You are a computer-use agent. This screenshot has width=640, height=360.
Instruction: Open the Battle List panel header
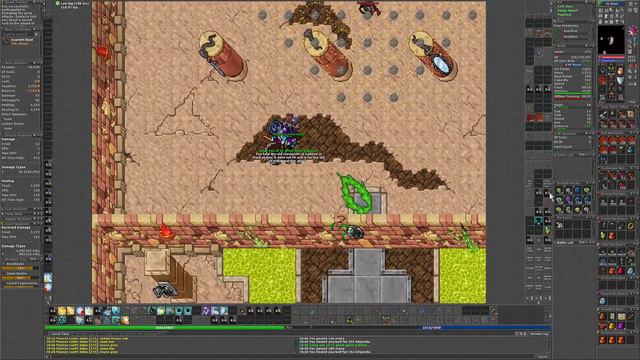click(574, 242)
